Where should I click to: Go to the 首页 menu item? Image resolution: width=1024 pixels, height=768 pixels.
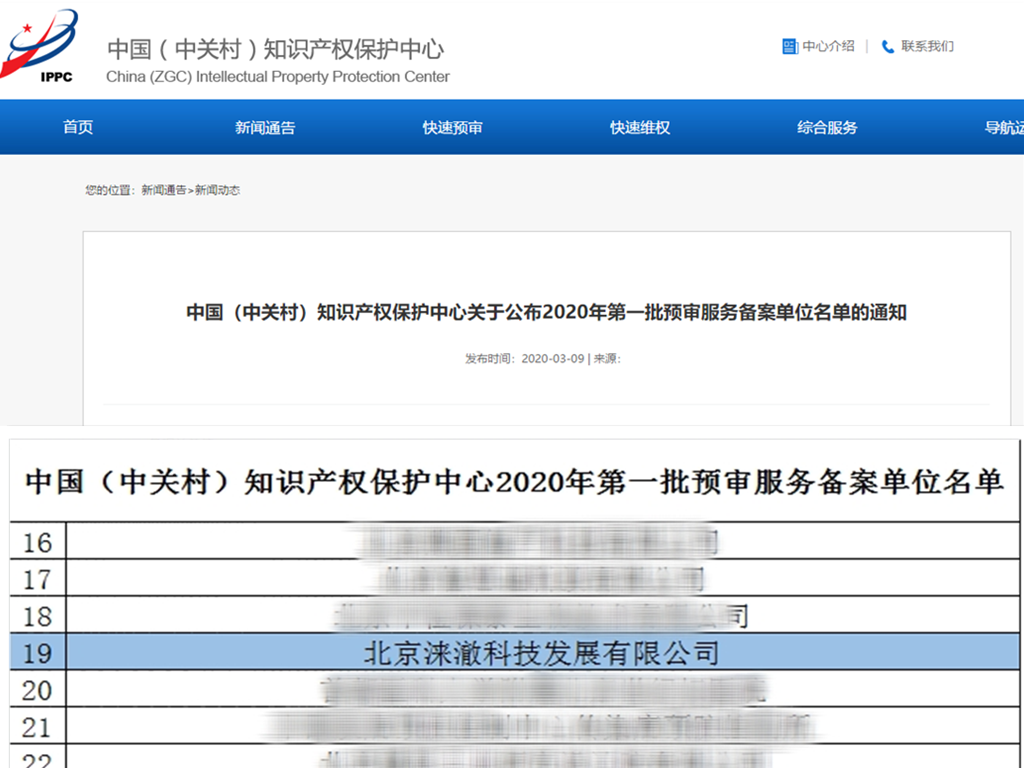pyautogui.click(x=78, y=127)
